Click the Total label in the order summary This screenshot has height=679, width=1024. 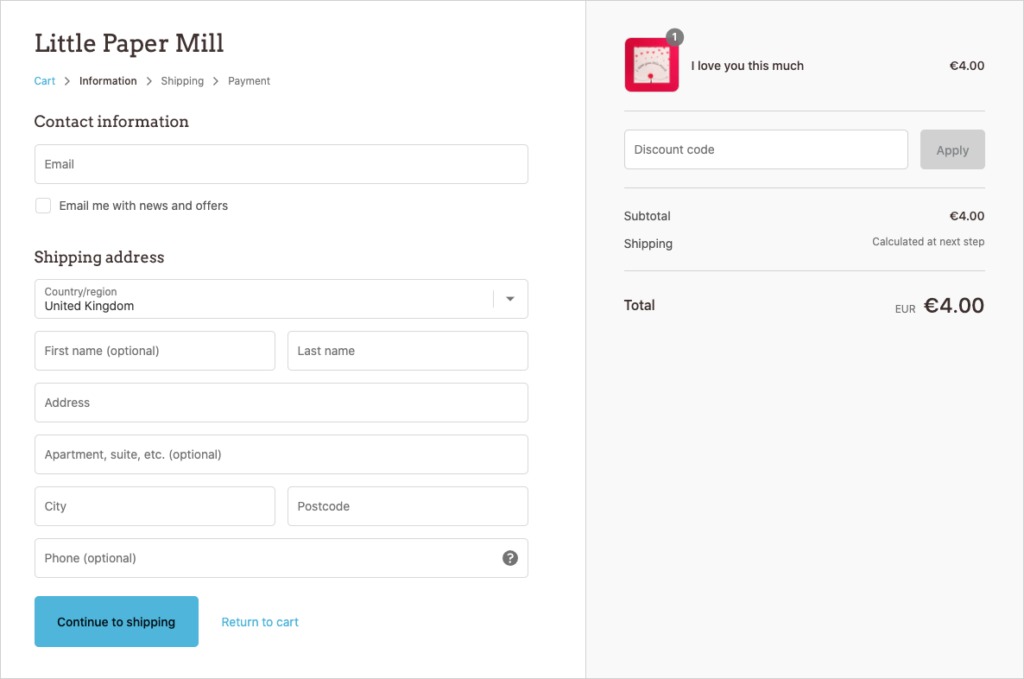[639, 305]
